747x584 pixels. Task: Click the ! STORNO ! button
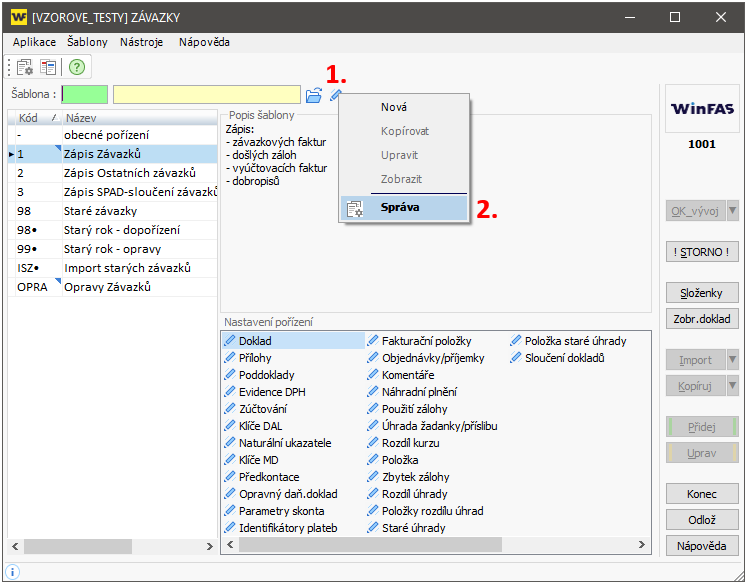pos(702,252)
